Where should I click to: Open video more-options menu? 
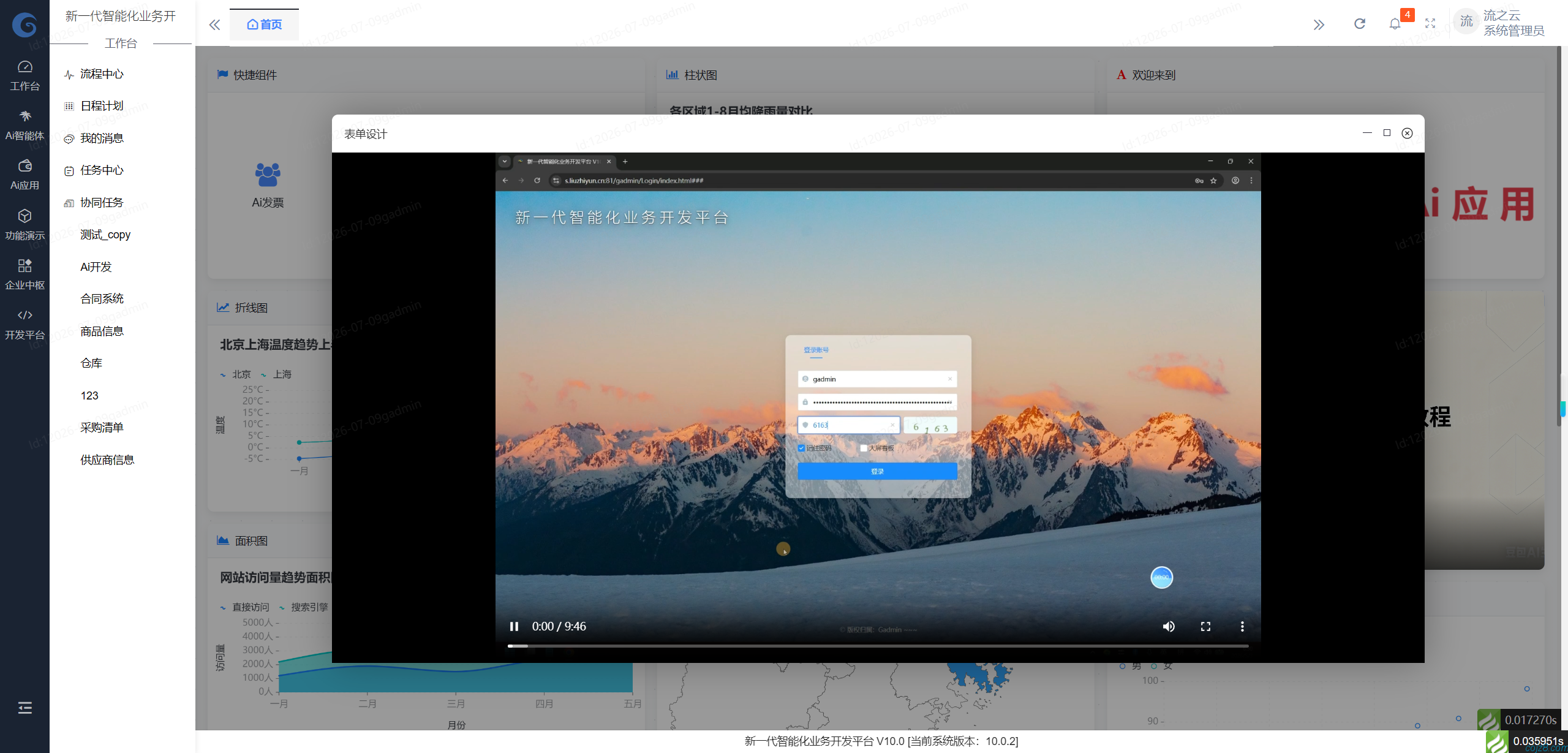coord(1242,626)
